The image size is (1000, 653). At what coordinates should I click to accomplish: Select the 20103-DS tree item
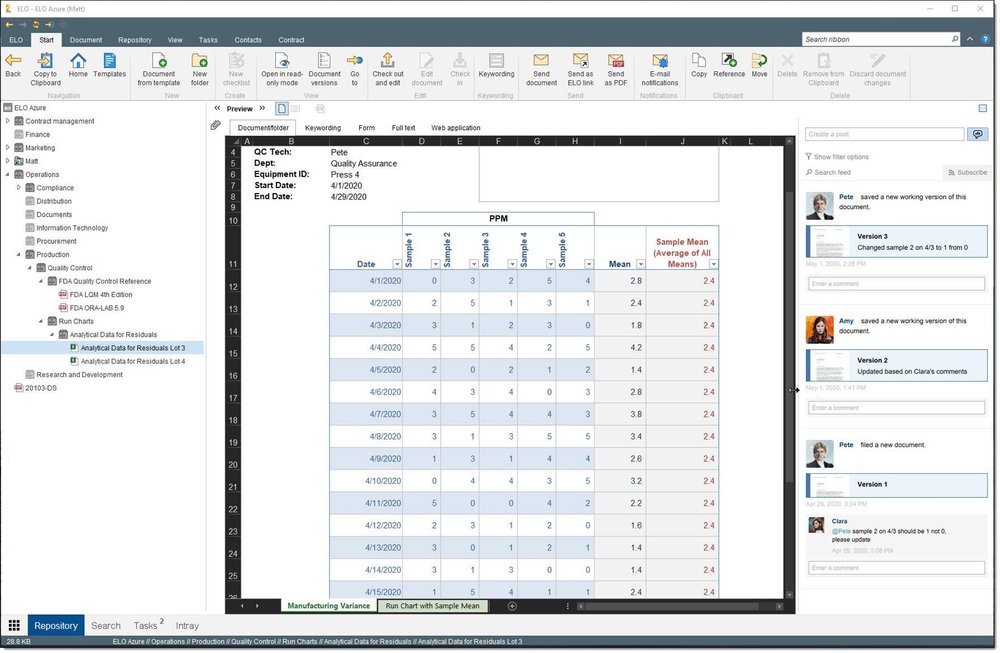pos(41,388)
